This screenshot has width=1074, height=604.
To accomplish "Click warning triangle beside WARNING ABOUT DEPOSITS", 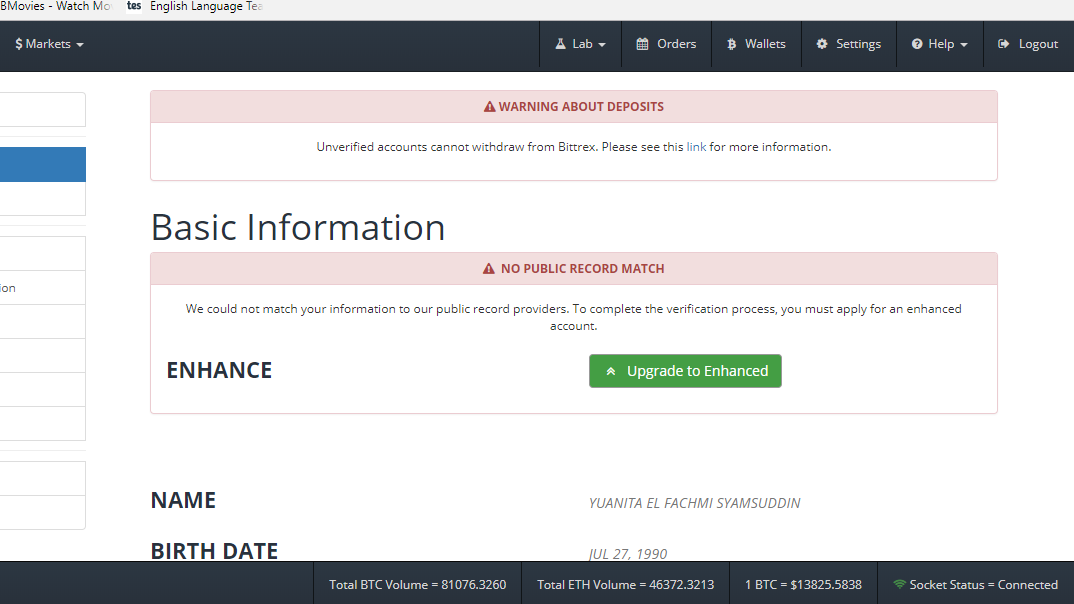I will pos(489,107).
